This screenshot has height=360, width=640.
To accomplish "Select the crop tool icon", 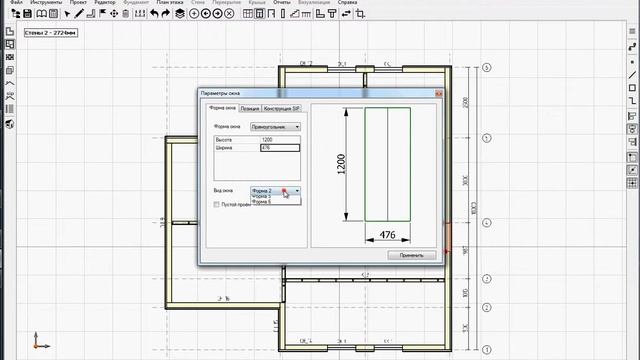I will pyautogui.click(x=360, y=14).
